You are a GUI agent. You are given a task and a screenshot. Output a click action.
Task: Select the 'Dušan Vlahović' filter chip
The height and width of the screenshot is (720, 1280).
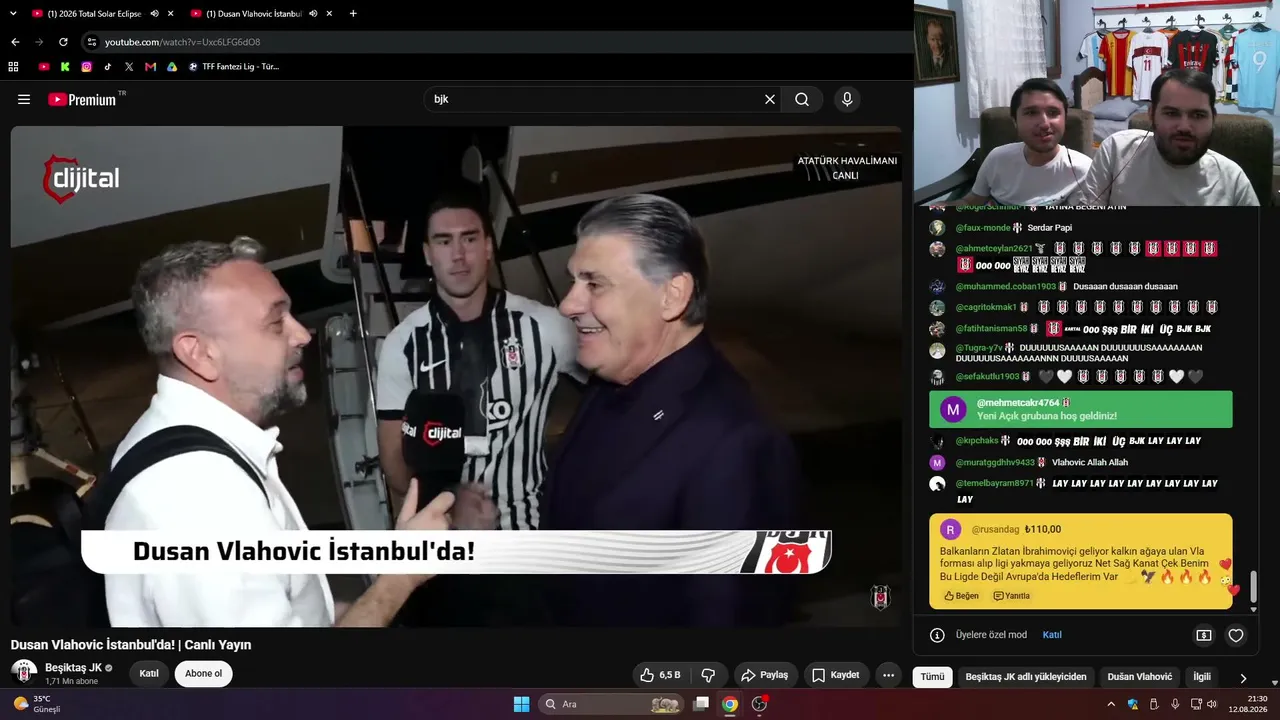point(1140,677)
